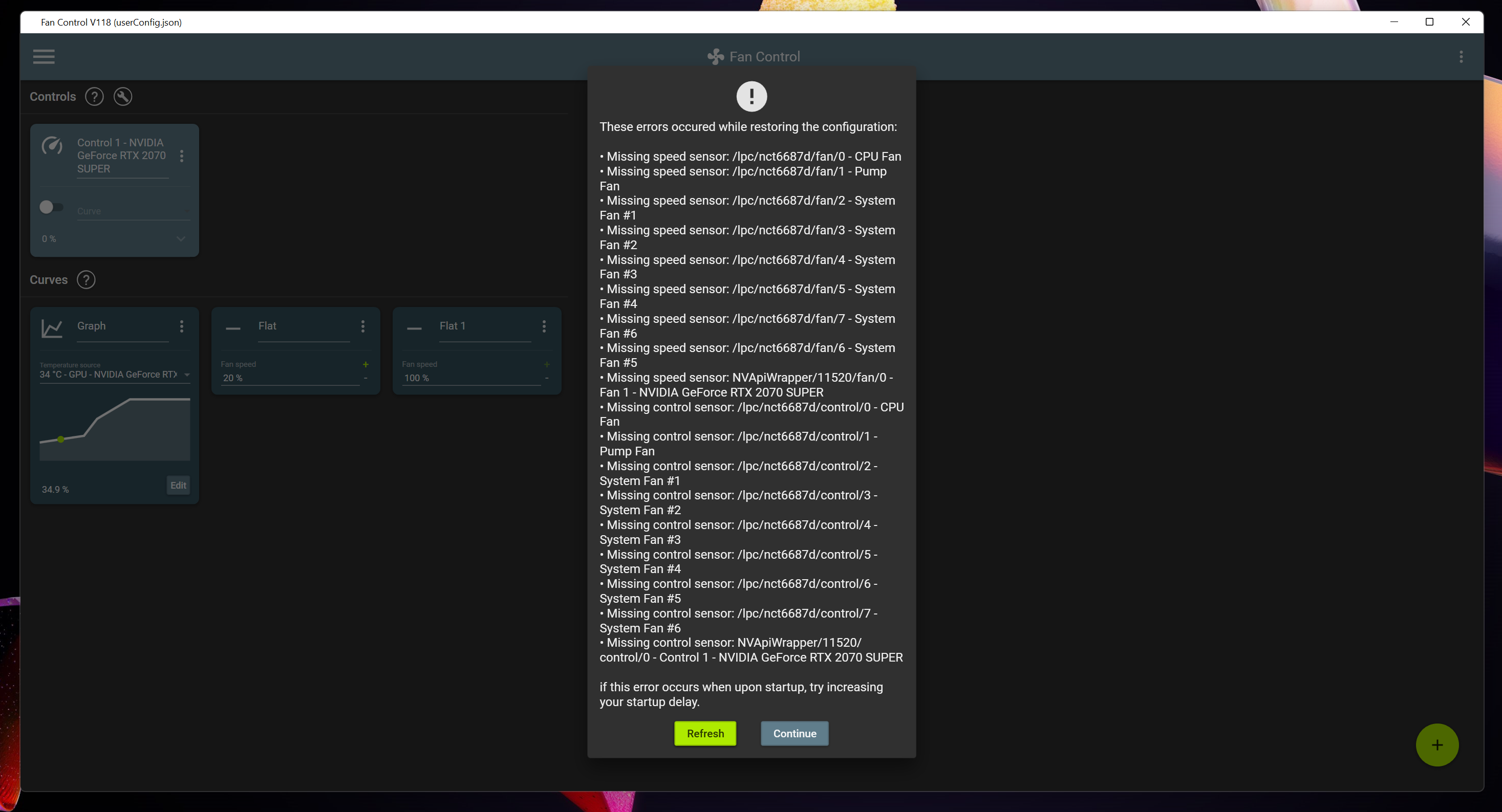This screenshot has height=812, width=1502.
Task: Open the Graph card options menu
Action: click(x=181, y=326)
